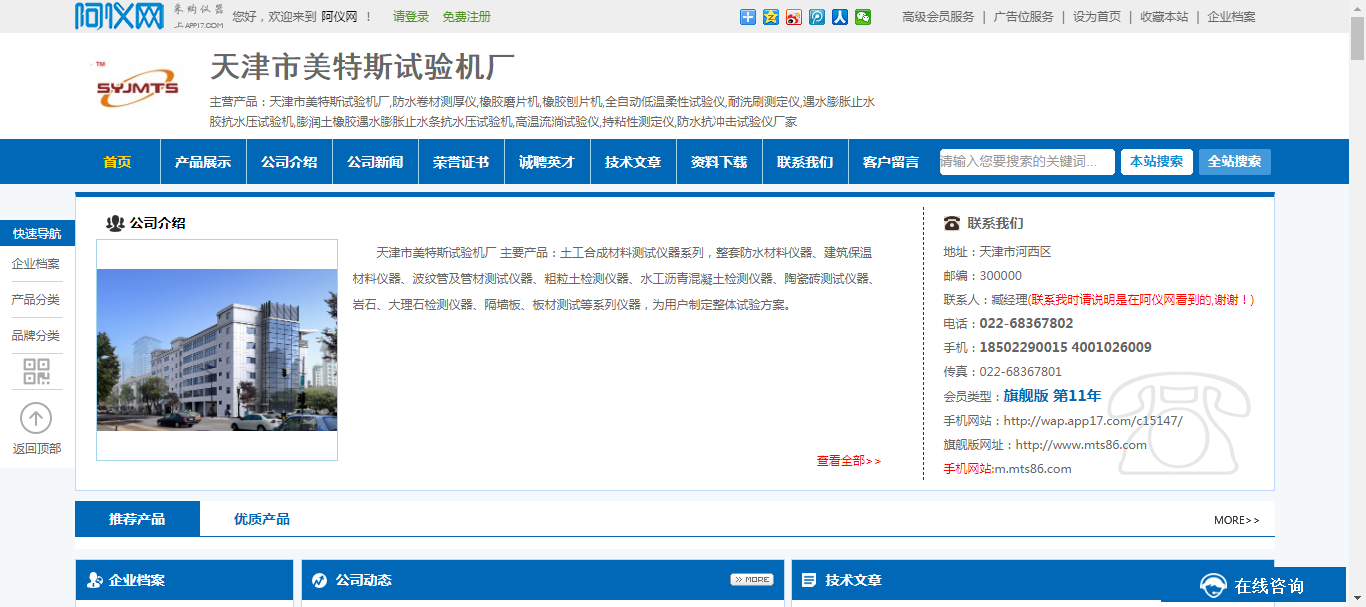The height and width of the screenshot is (607, 1366).
Task: Switch to 优质产品 tab
Action: [x=262, y=519]
